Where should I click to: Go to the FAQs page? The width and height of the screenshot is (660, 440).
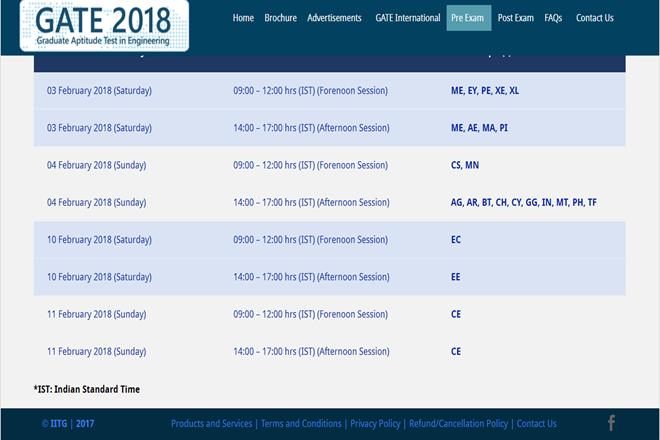(553, 18)
